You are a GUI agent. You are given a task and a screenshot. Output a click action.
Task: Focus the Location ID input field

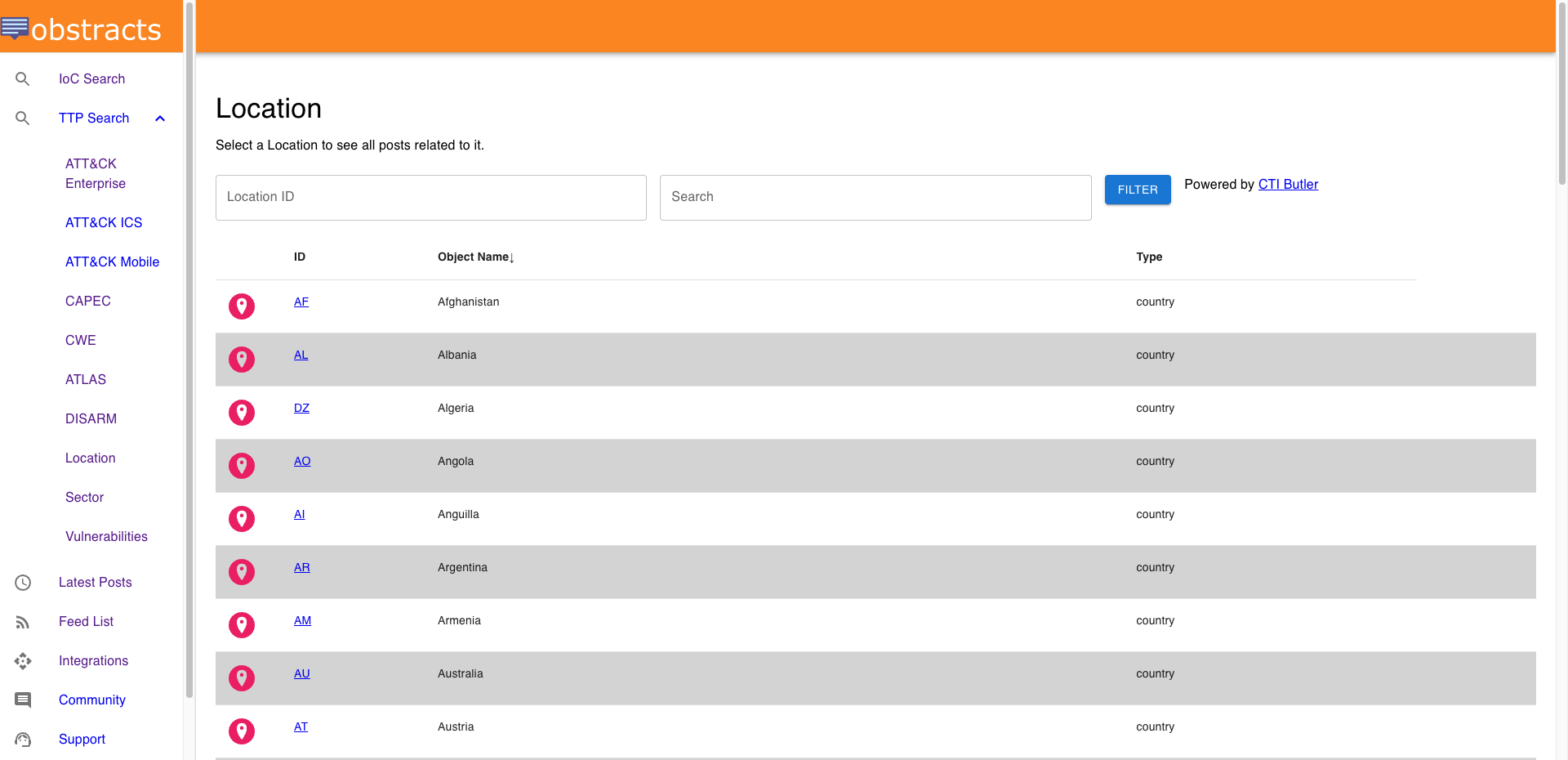coord(430,198)
